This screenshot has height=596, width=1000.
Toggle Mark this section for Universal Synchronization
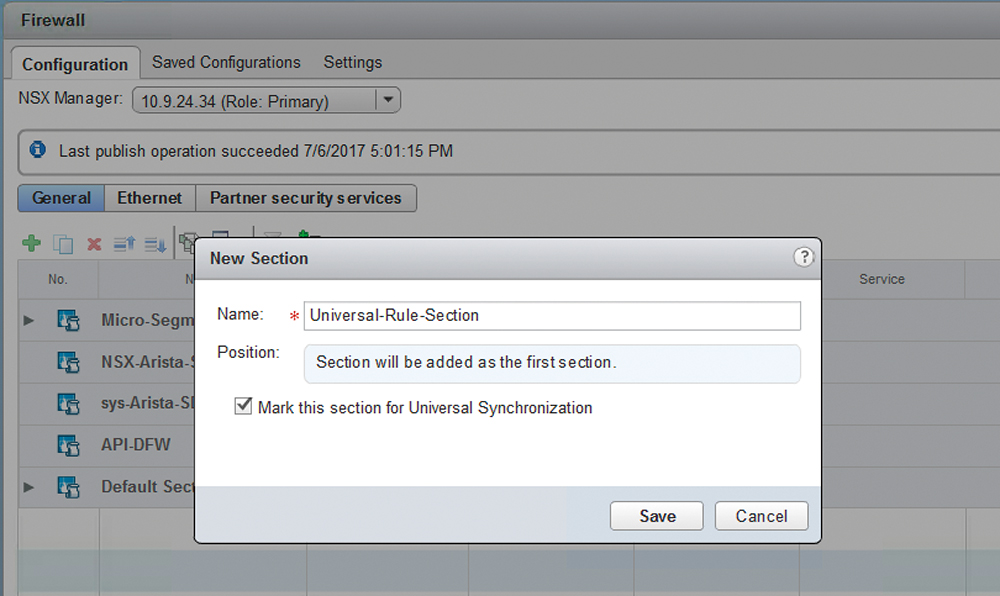tap(243, 406)
